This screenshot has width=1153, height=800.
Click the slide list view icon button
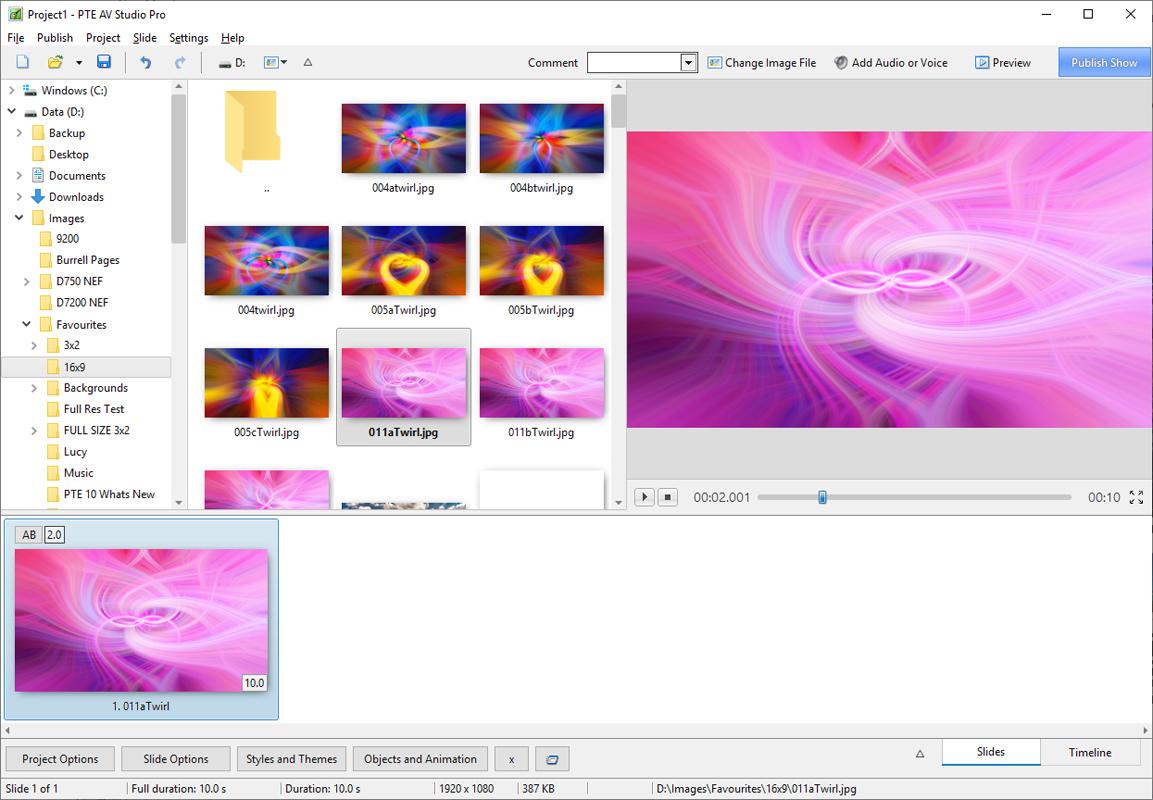552,759
